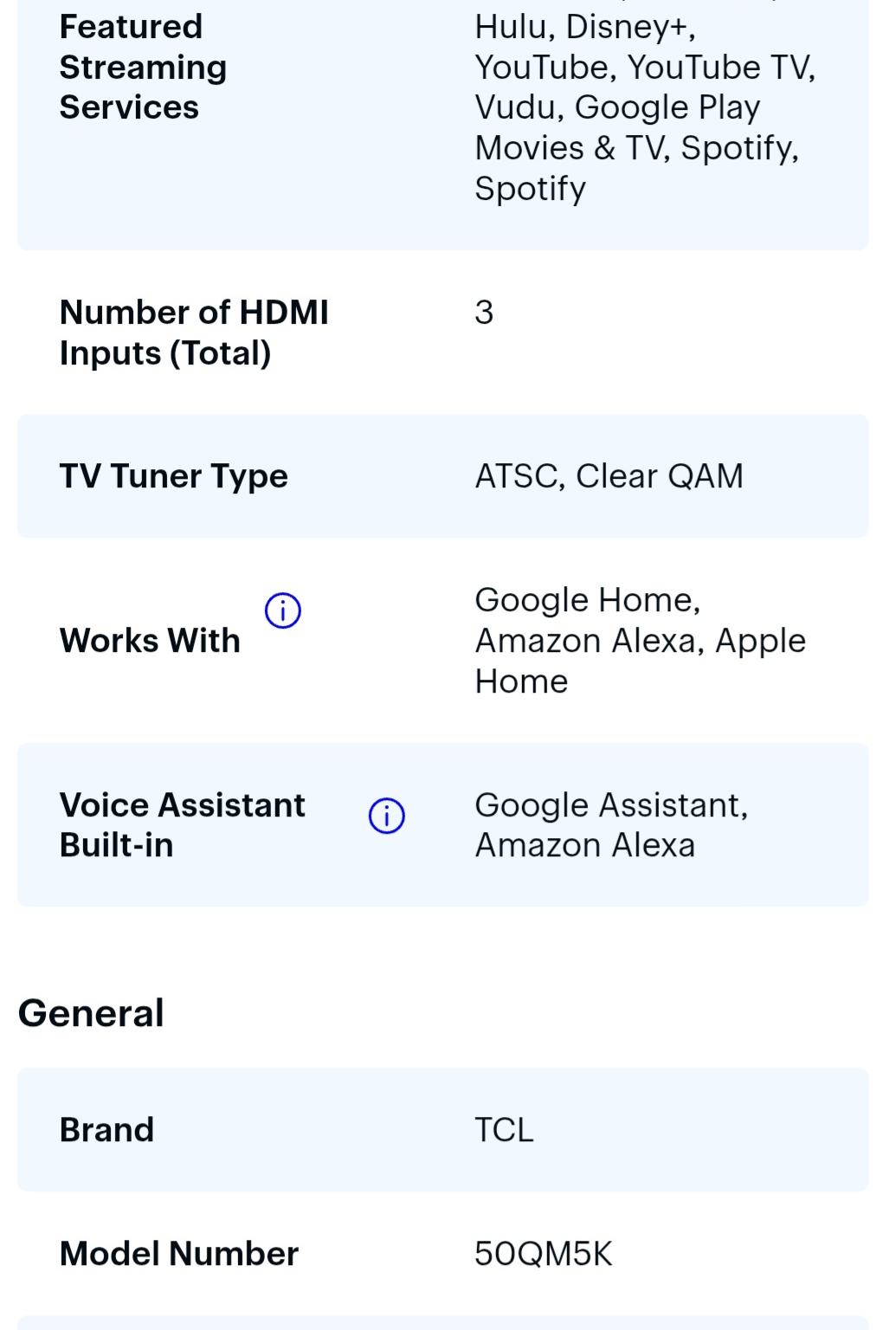
Task: Tap the Featured Streaming Services label
Action: coord(143,67)
